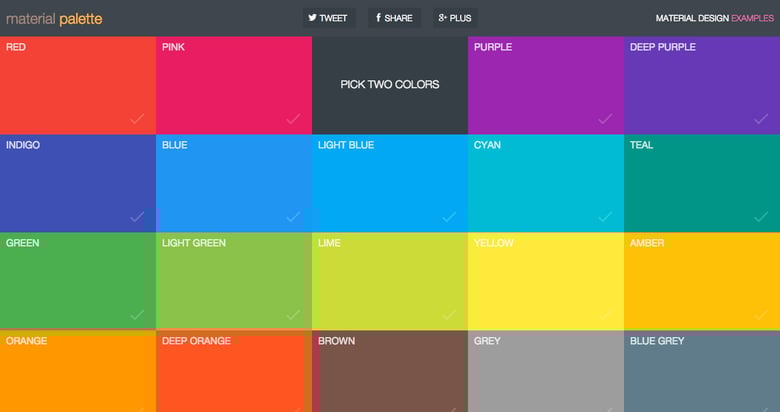Select the Blue Grey color swatch

[702, 371]
